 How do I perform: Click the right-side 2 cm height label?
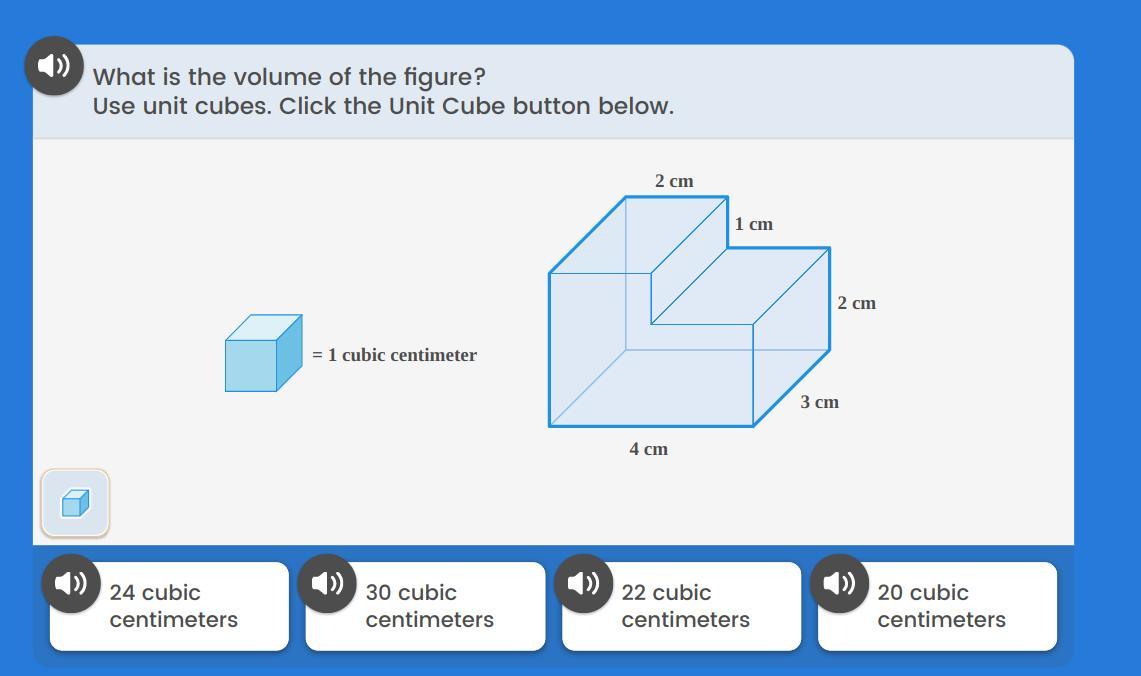coord(856,303)
